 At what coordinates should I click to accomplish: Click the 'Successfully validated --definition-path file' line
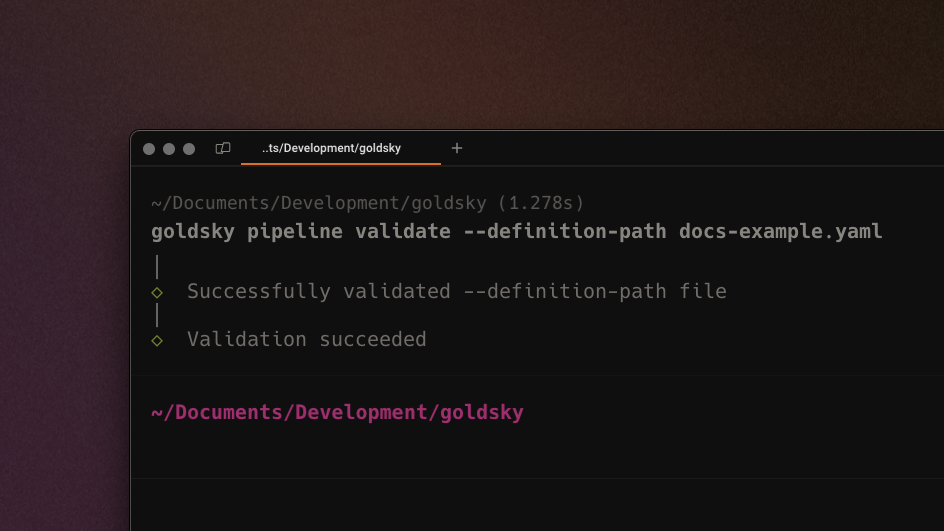(x=456, y=291)
